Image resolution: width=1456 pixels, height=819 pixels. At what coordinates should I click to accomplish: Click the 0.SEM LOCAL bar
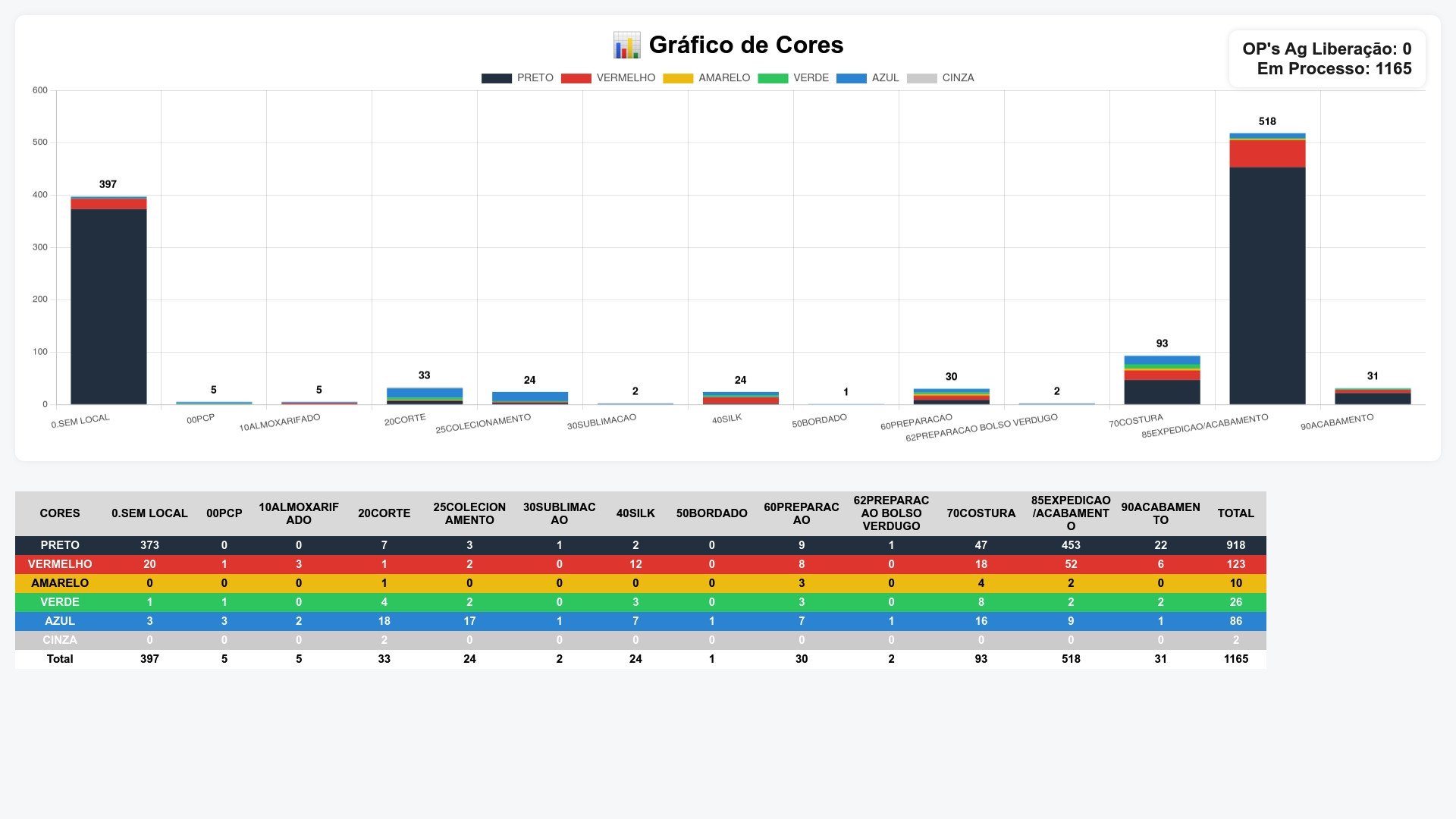pyautogui.click(x=108, y=303)
